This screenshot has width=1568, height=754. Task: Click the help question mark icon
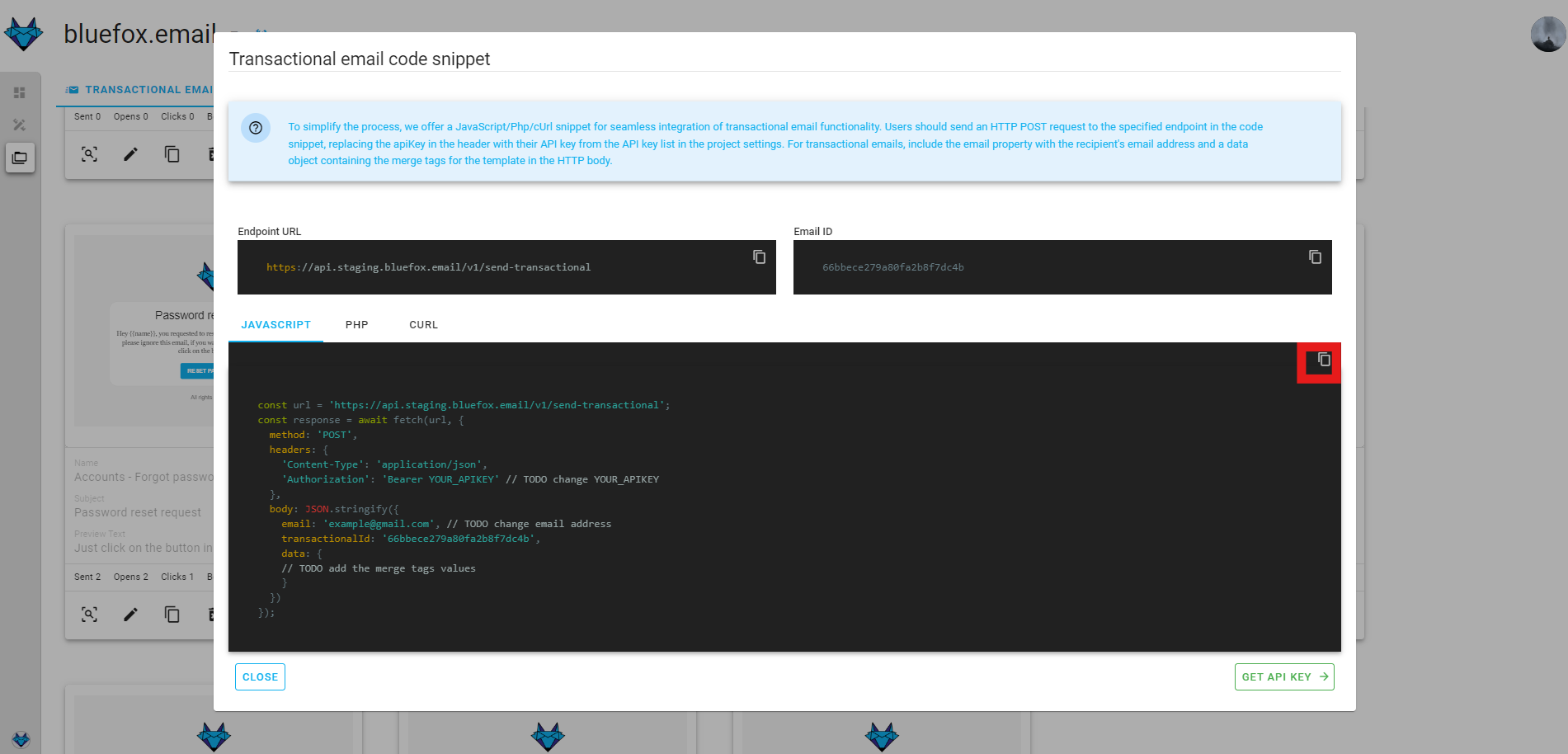pos(256,128)
